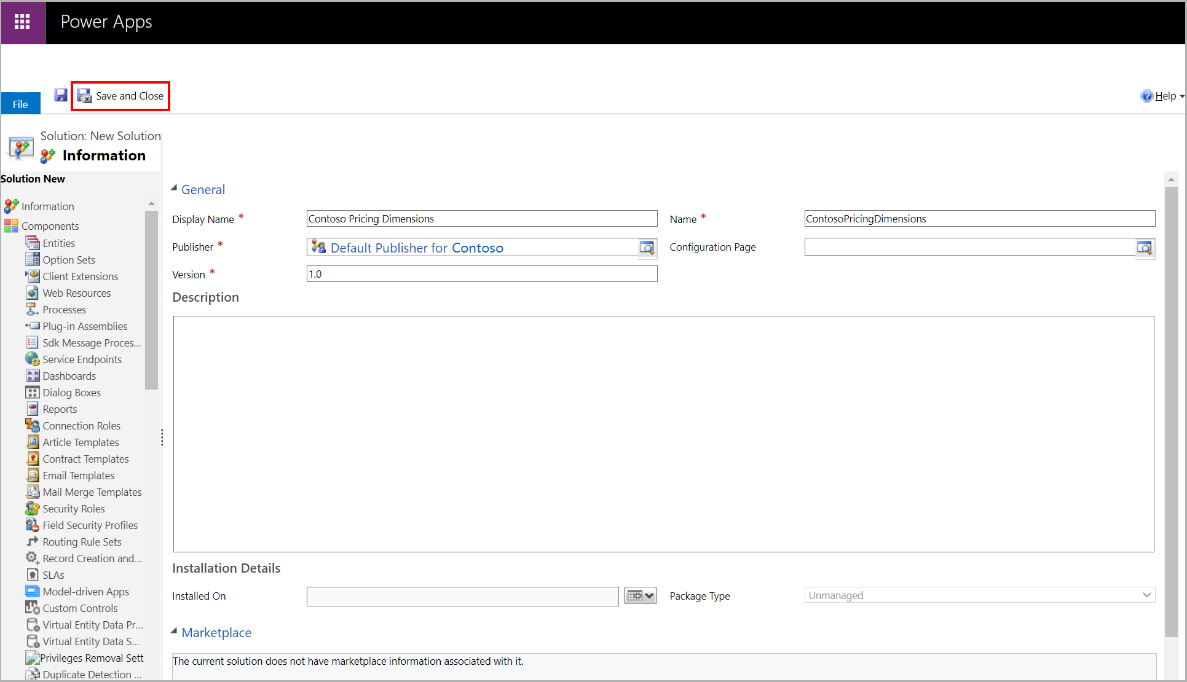Open Model-driven Apps in the sidebar
Screen dimensions: 1187x682
click(86, 592)
